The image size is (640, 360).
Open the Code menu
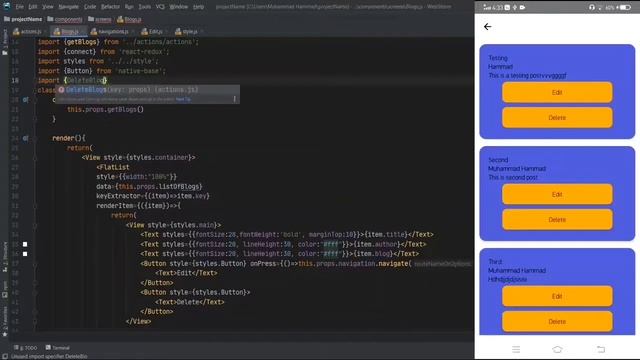(90, 7)
